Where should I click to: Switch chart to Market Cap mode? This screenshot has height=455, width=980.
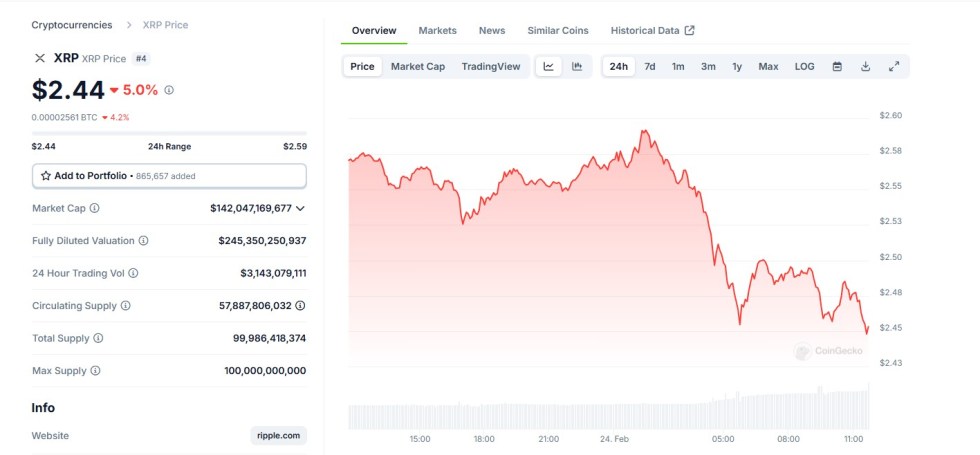click(417, 67)
